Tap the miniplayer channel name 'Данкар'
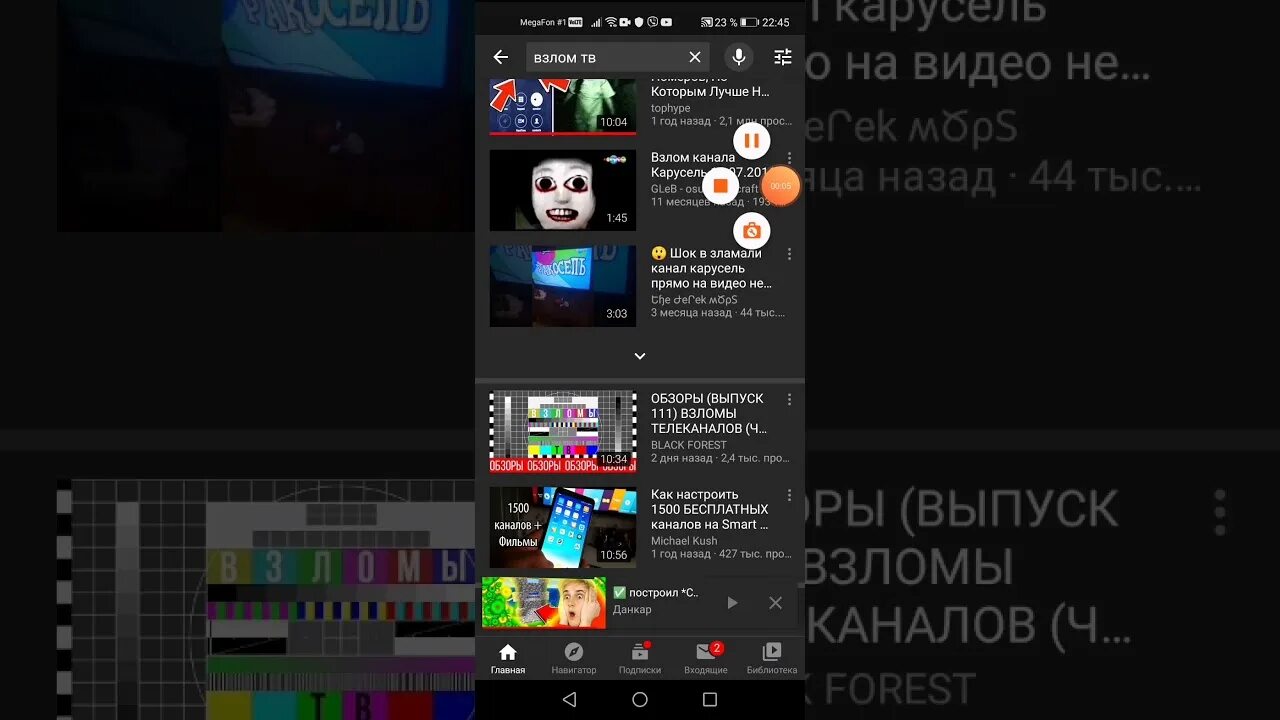This screenshot has width=1280, height=720. coord(632,610)
